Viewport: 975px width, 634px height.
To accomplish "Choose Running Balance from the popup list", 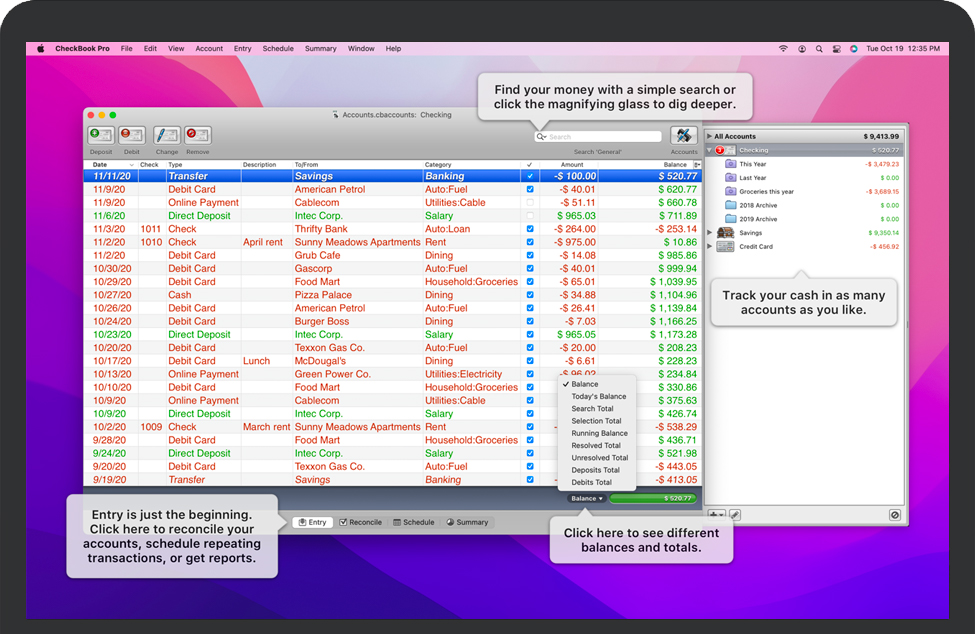I will (x=599, y=433).
